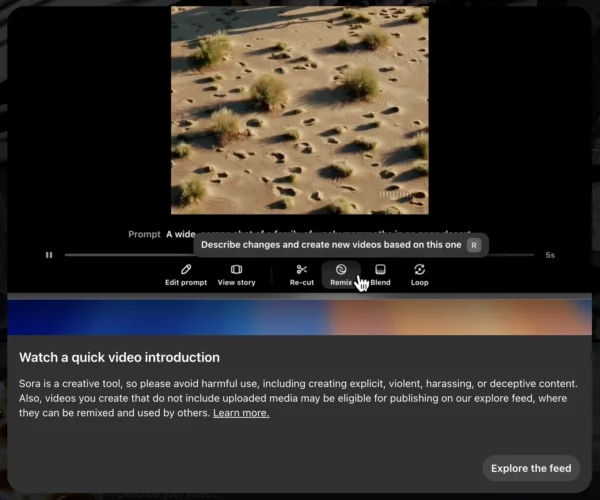Choose the Blend icon
The image size is (600, 500).
[380, 269]
